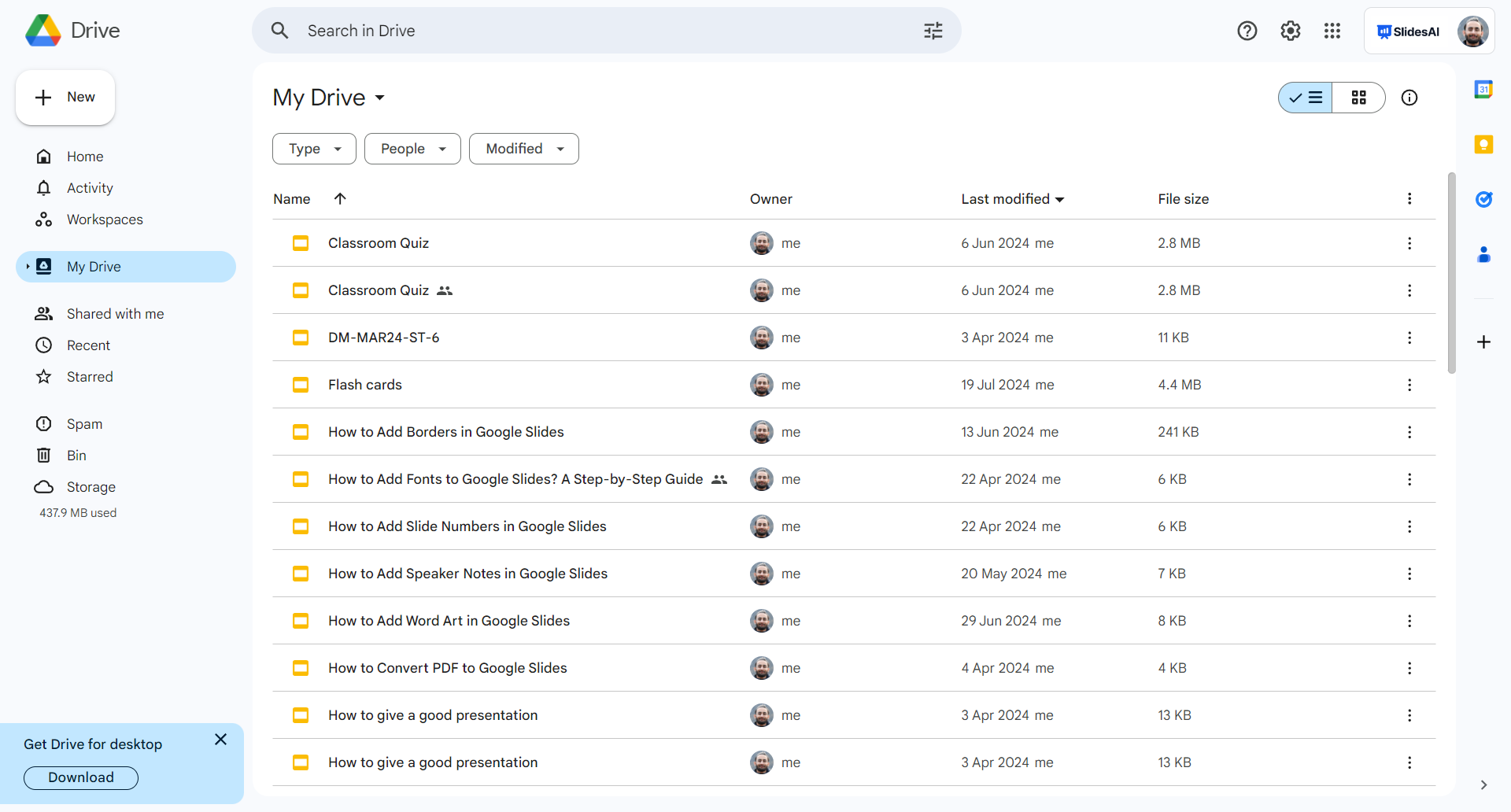Viewport: 1511px width, 812px height.
Task: Open Google Keep side panel icon
Action: coord(1483,145)
